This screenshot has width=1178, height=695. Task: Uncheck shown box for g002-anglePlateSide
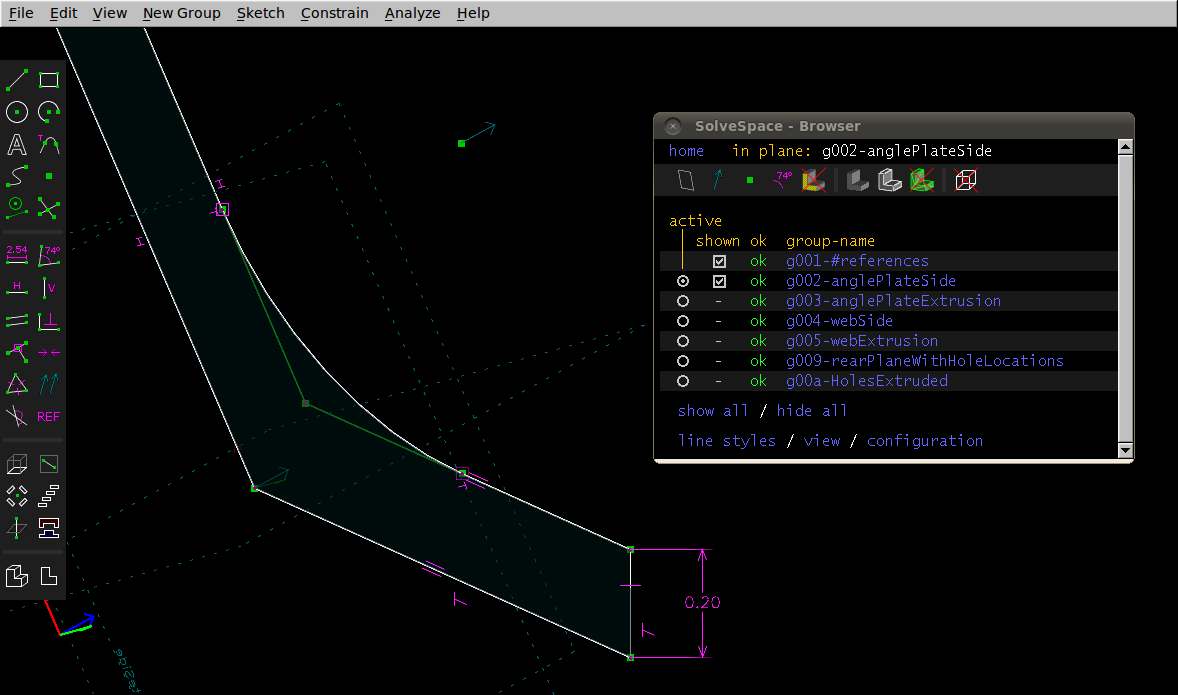[x=719, y=281]
